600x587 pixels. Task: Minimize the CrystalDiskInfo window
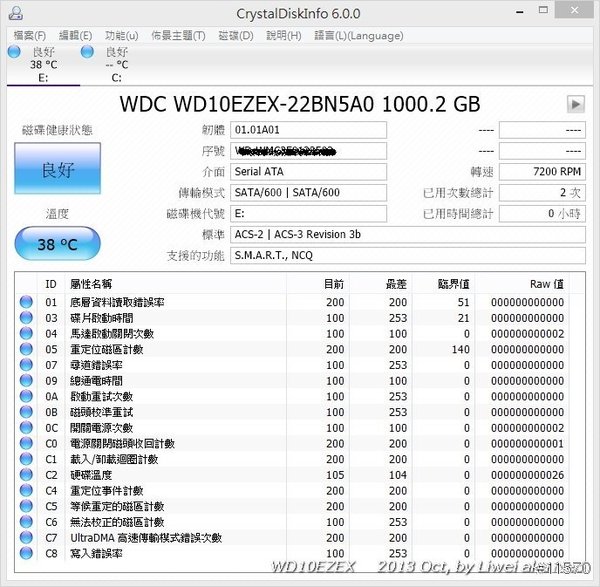coord(520,11)
